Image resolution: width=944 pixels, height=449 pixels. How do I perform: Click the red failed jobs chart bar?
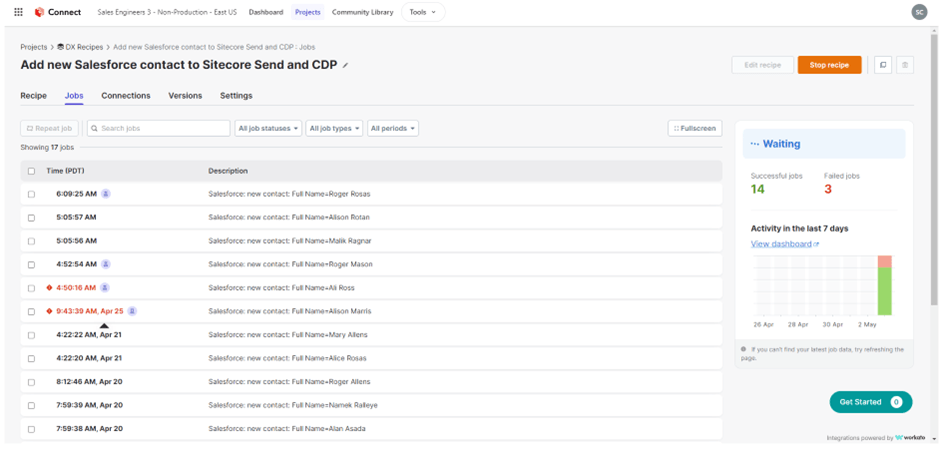[x=884, y=261]
